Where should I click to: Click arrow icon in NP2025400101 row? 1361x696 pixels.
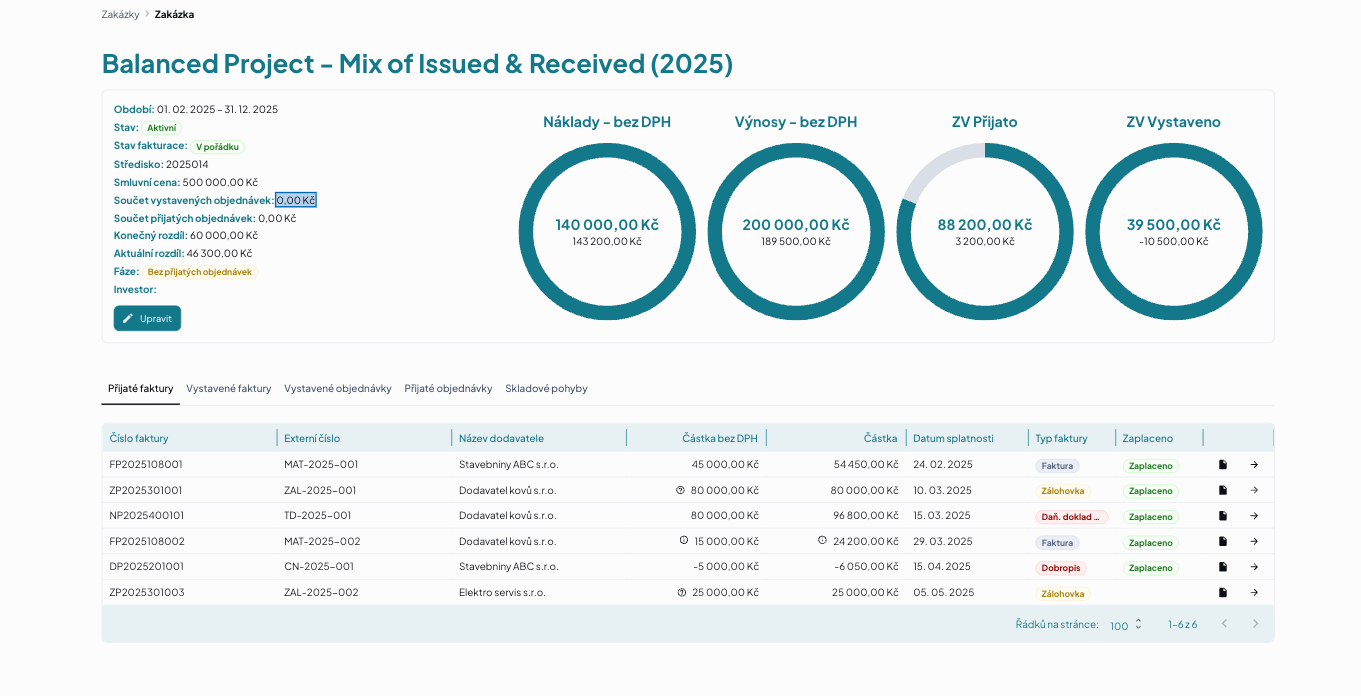pos(1254,516)
